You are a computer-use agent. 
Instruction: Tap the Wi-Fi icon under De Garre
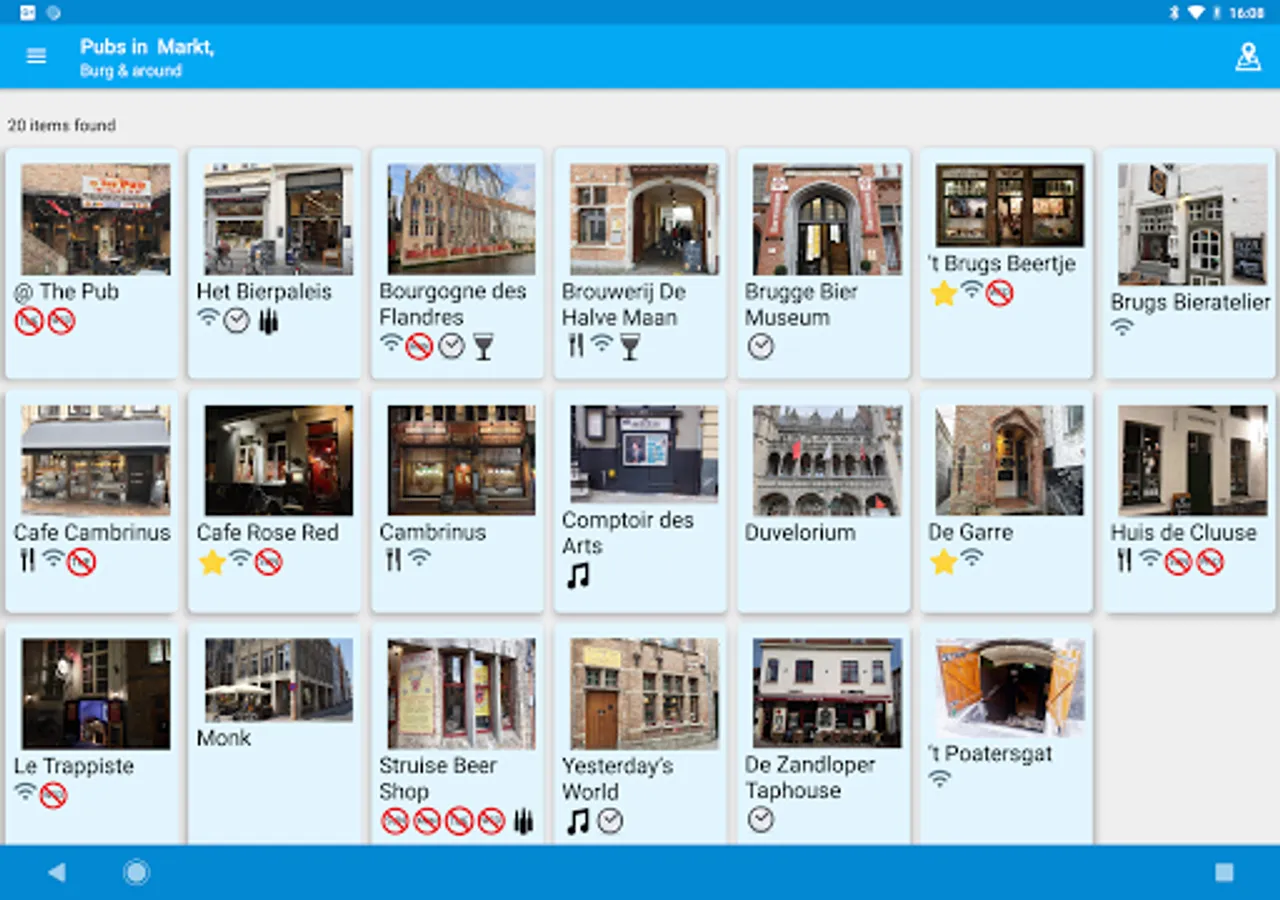tap(972, 559)
